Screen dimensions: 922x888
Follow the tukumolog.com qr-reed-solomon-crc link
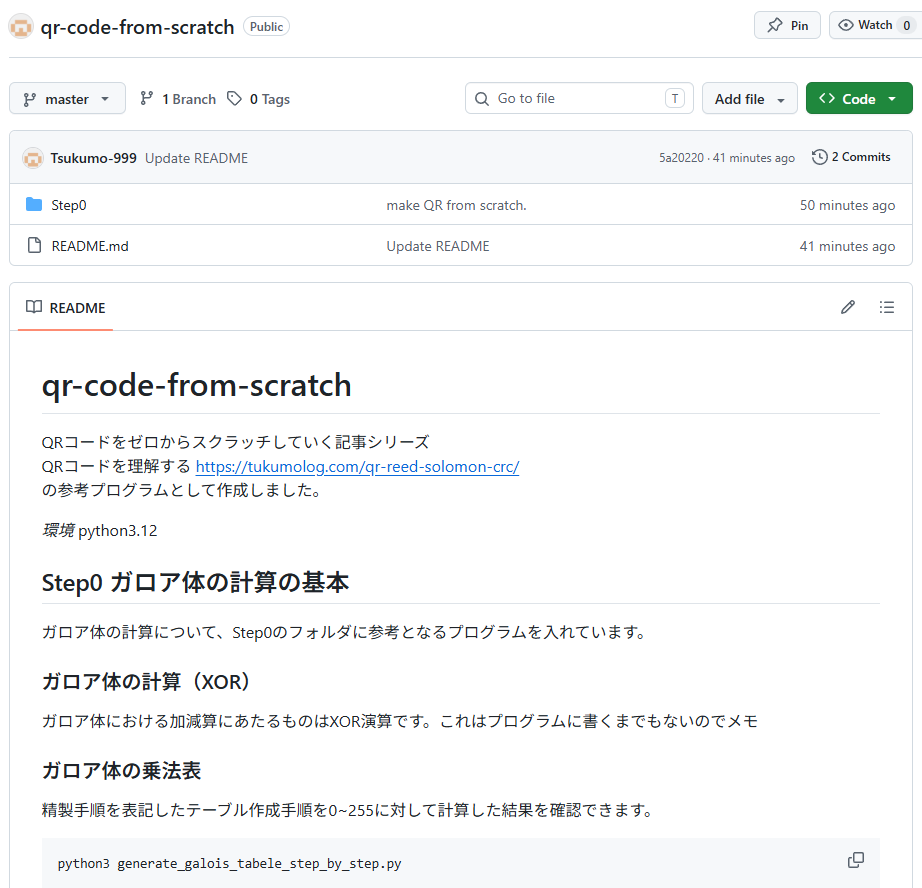tap(358, 466)
